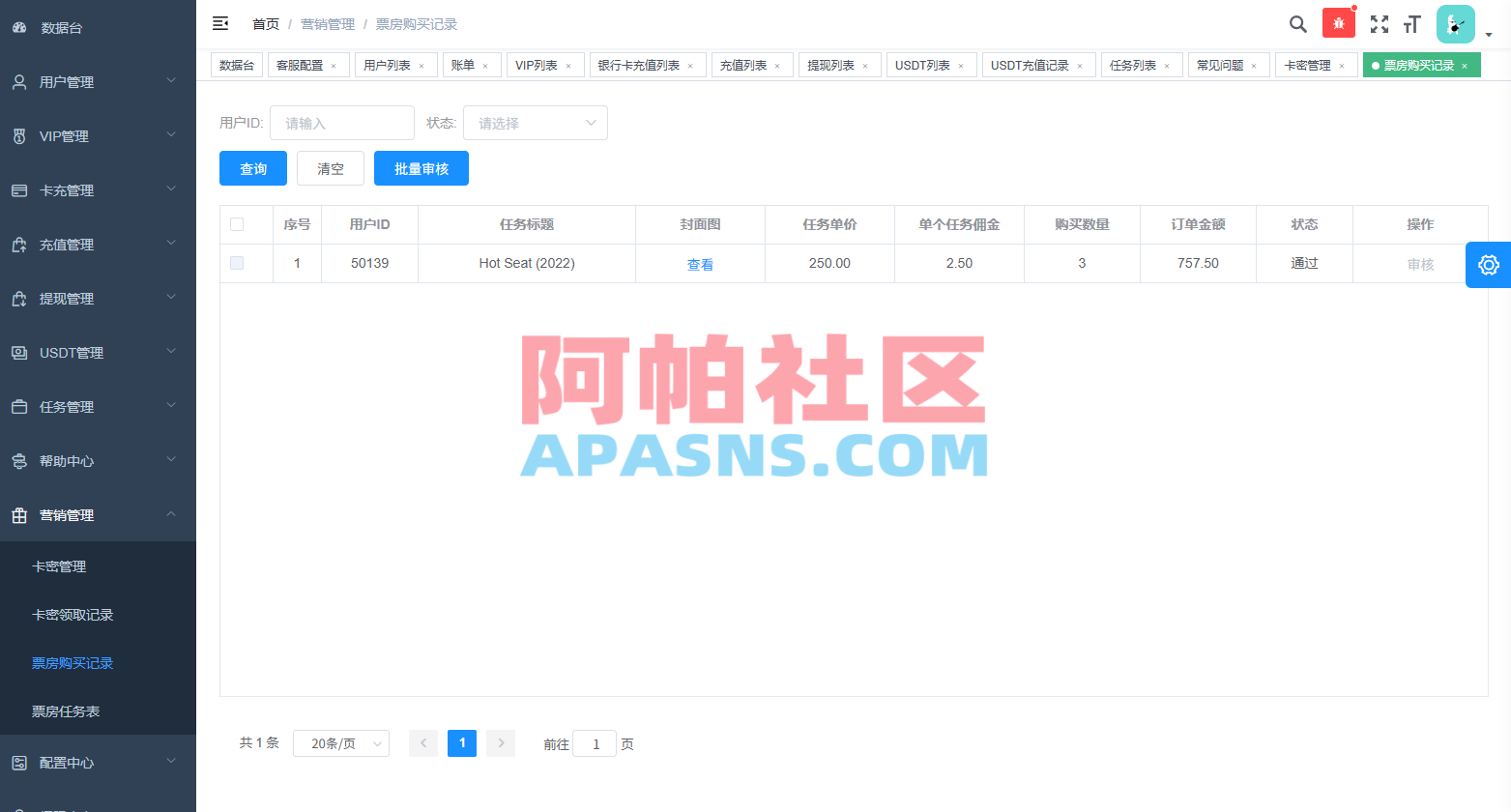This screenshot has height=812, width=1511.
Task: Click the 营销管理 gift icon
Action: [19, 515]
